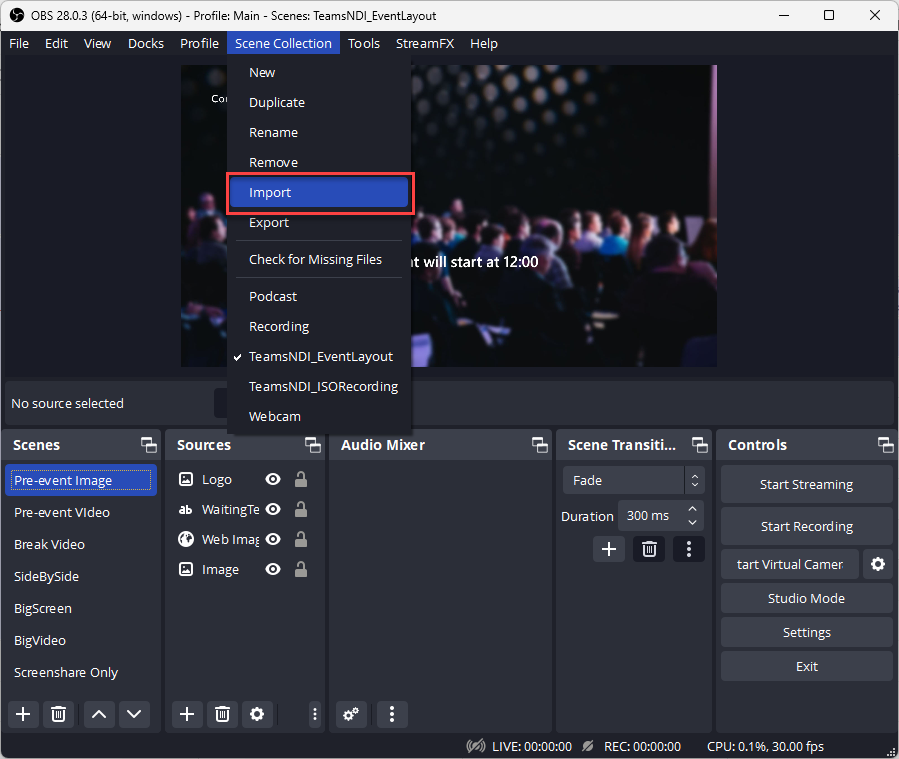Lock the Logo source
Screen dimensions: 899x759
coord(300,479)
